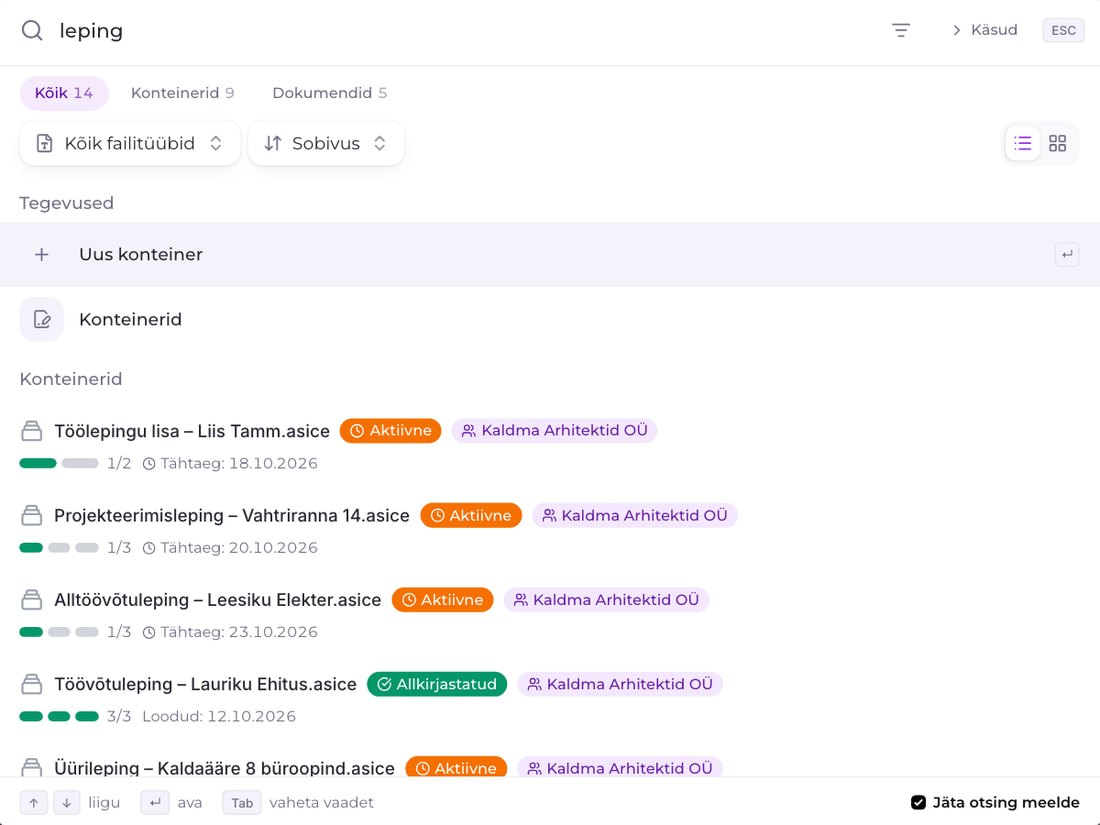Switch to grid view
Viewport: 1100px width, 825px height.
click(x=1057, y=143)
